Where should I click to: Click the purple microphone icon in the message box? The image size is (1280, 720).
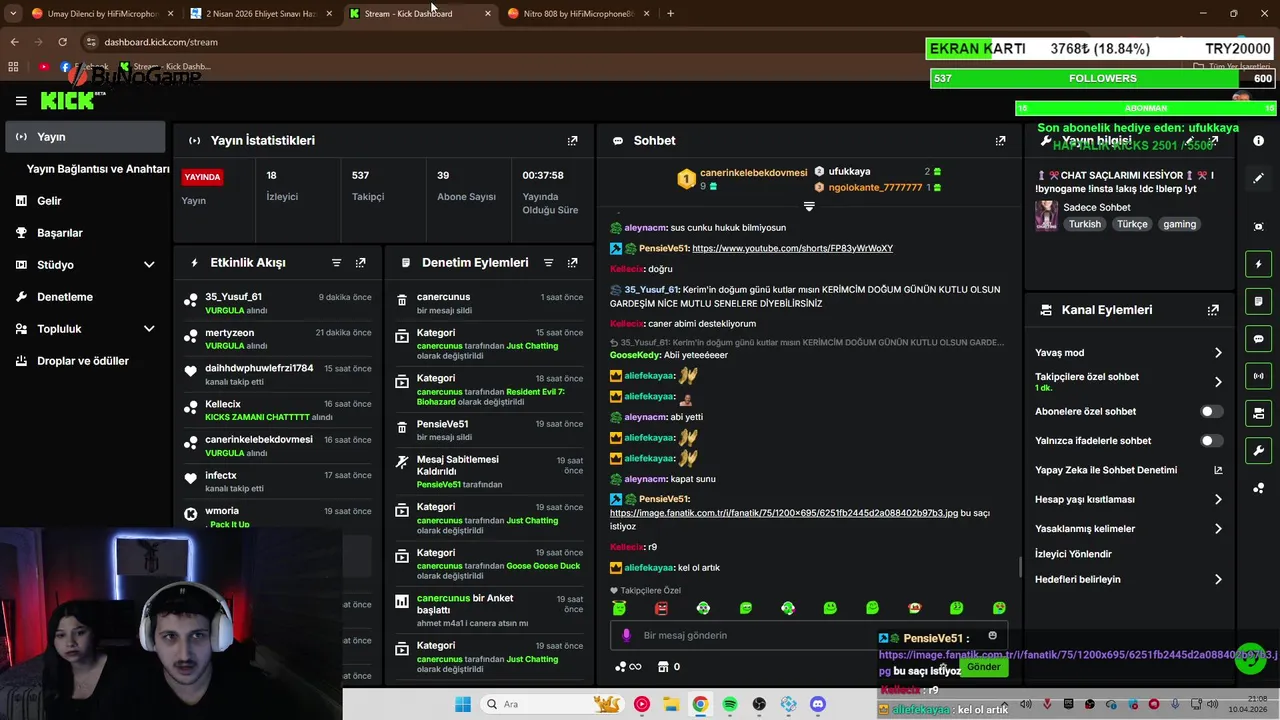tap(627, 635)
